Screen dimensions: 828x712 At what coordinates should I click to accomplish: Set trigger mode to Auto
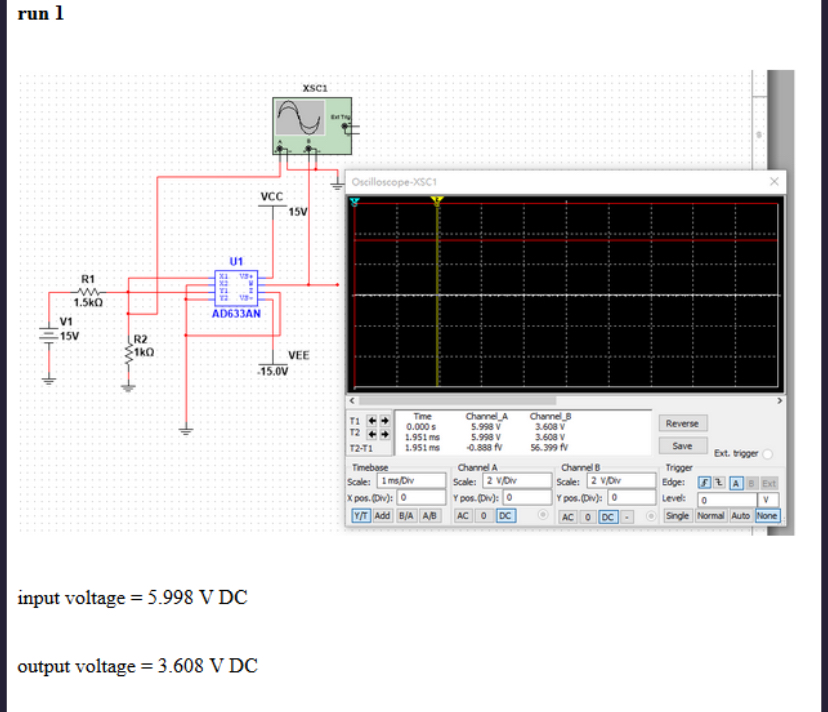point(741,516)
